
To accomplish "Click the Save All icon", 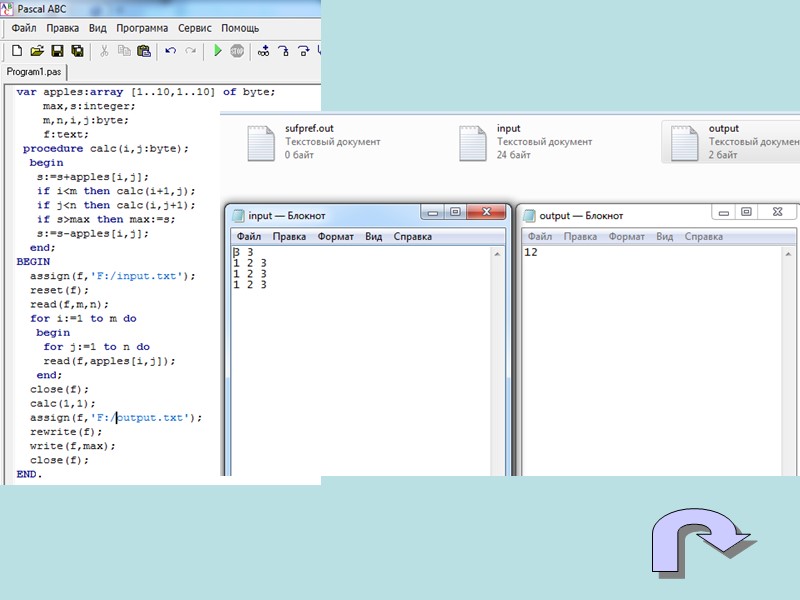I will [x=78, y=51].
